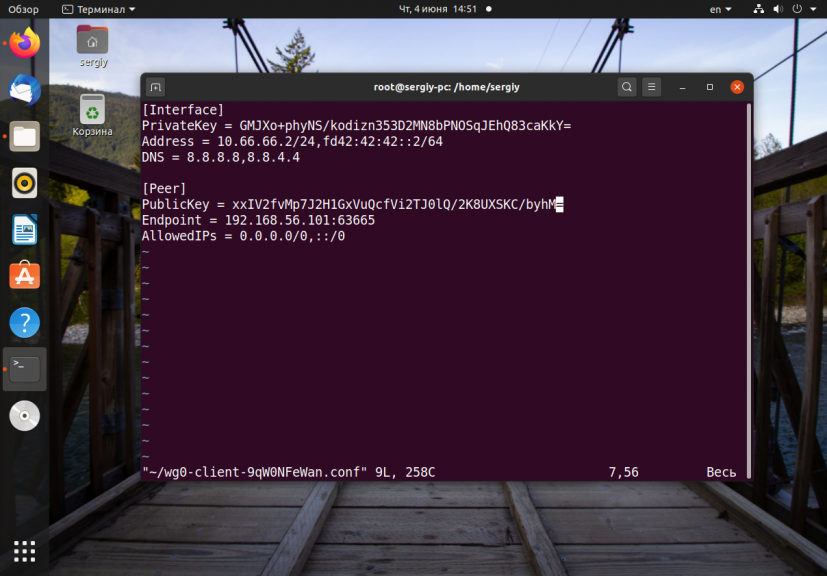The height and width of the screenshot is (576, 827).
Task: Open Rhythmbox music player
Action: click(x=25, y=183)
